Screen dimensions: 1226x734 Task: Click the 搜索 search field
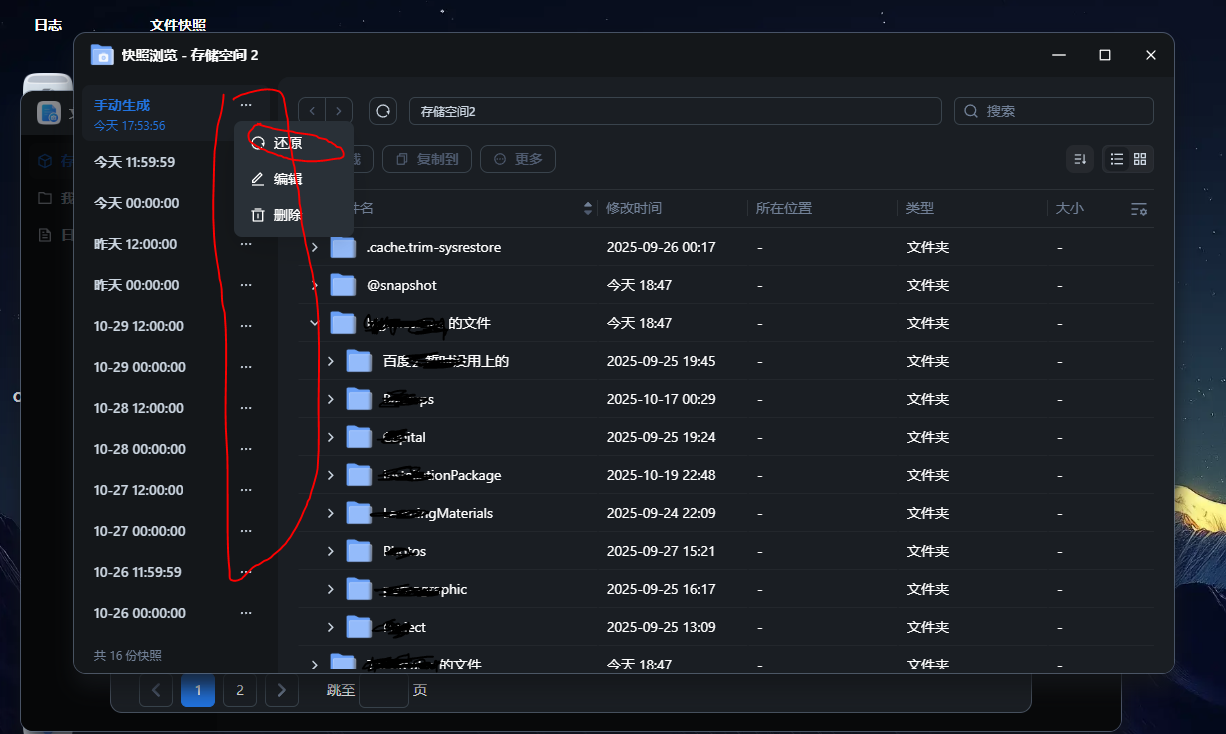tap(1054, 111)
